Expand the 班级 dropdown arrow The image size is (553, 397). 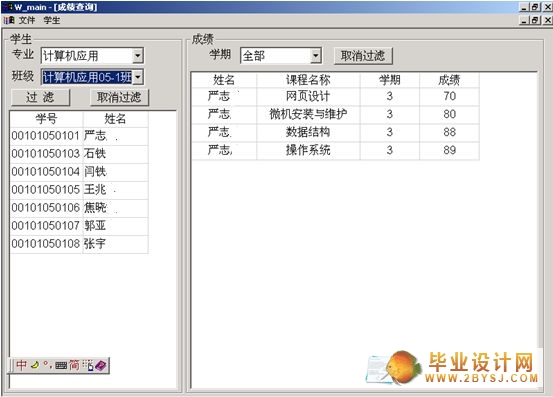tap(138, 77)
